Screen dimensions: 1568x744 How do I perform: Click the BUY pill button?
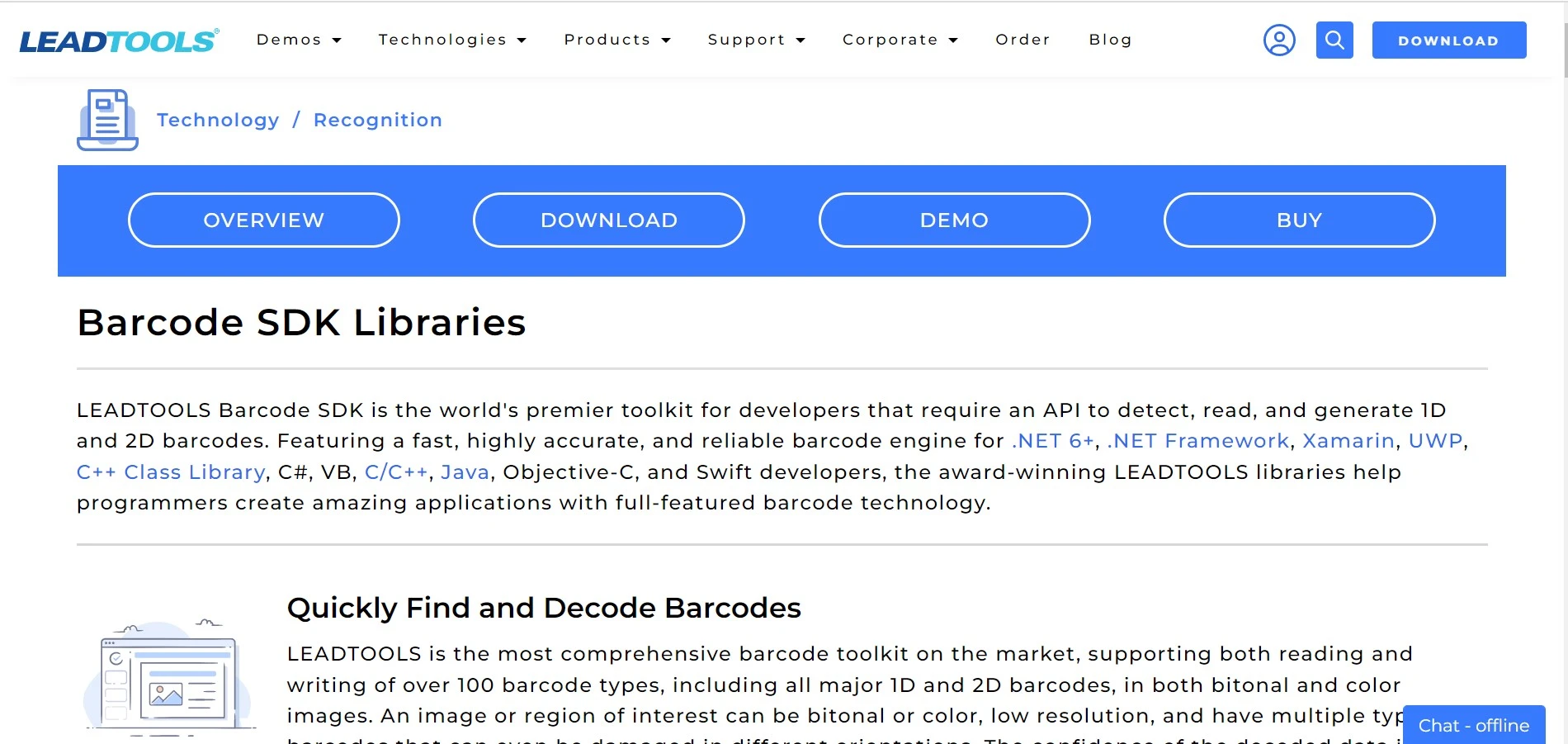click(1299, 220)
